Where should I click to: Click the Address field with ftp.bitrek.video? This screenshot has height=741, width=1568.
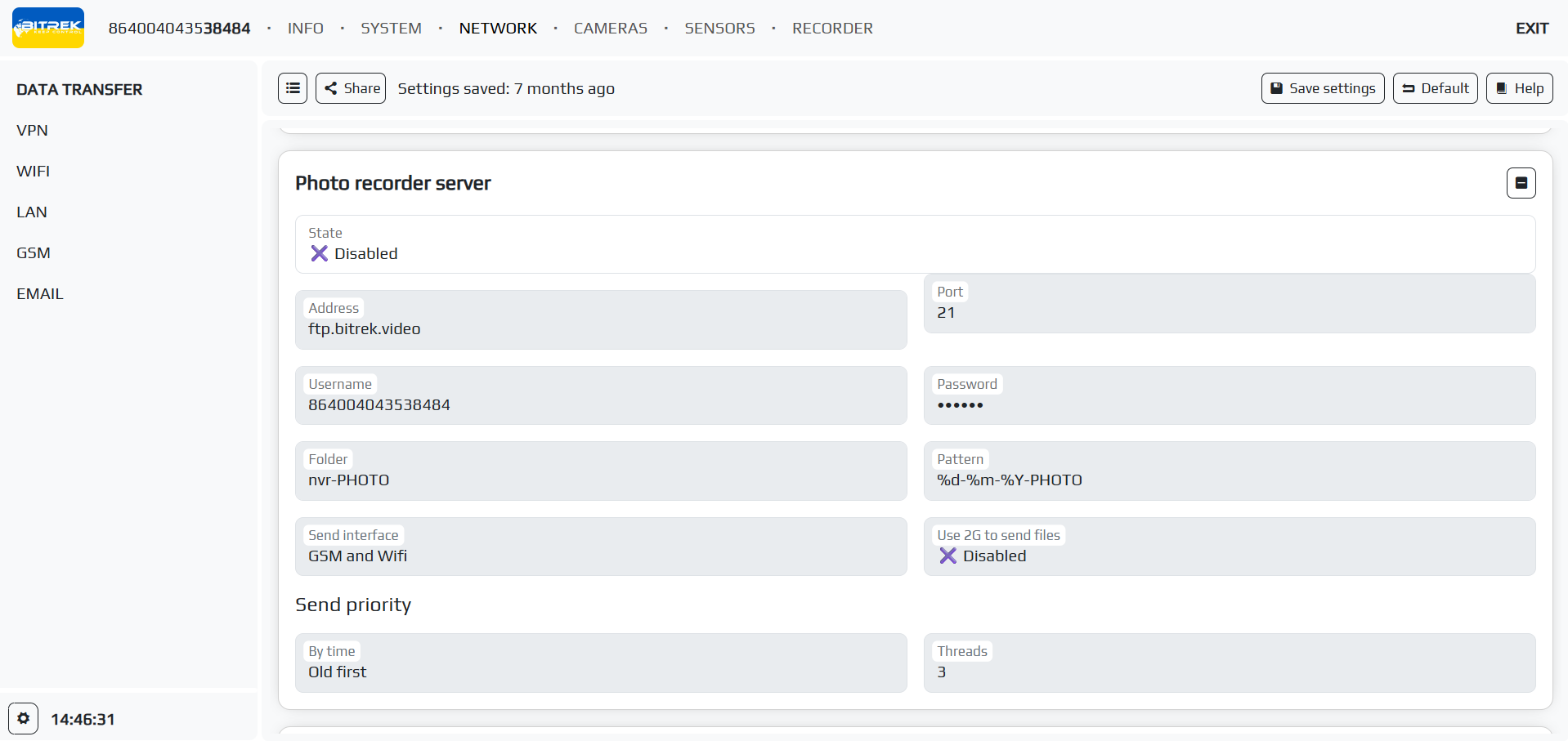point(601,328)
